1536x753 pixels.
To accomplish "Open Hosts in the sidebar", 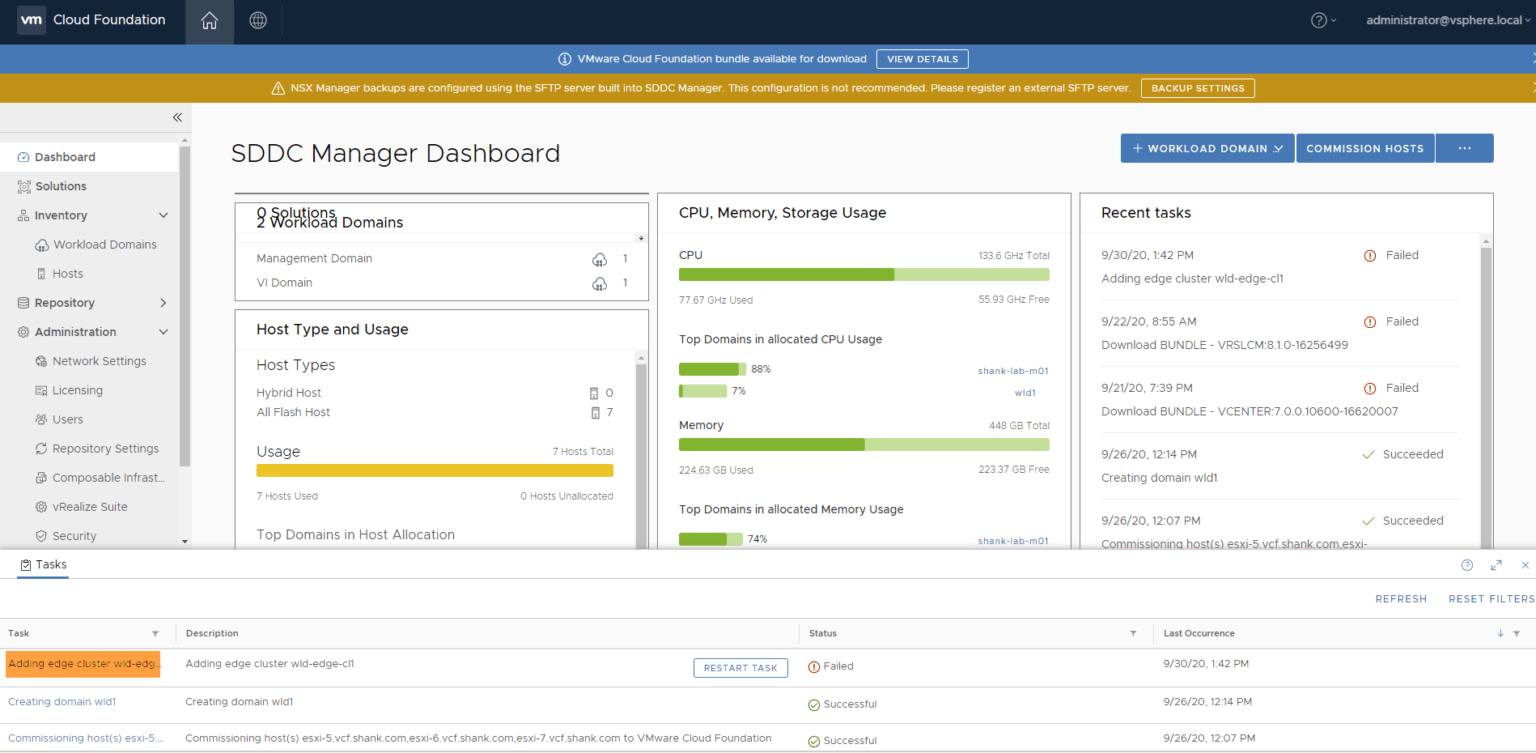I will [68, 274].
